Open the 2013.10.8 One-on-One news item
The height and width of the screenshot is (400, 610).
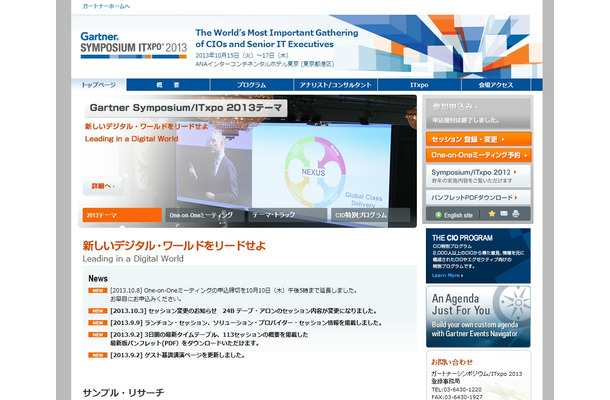click(233, 295)
